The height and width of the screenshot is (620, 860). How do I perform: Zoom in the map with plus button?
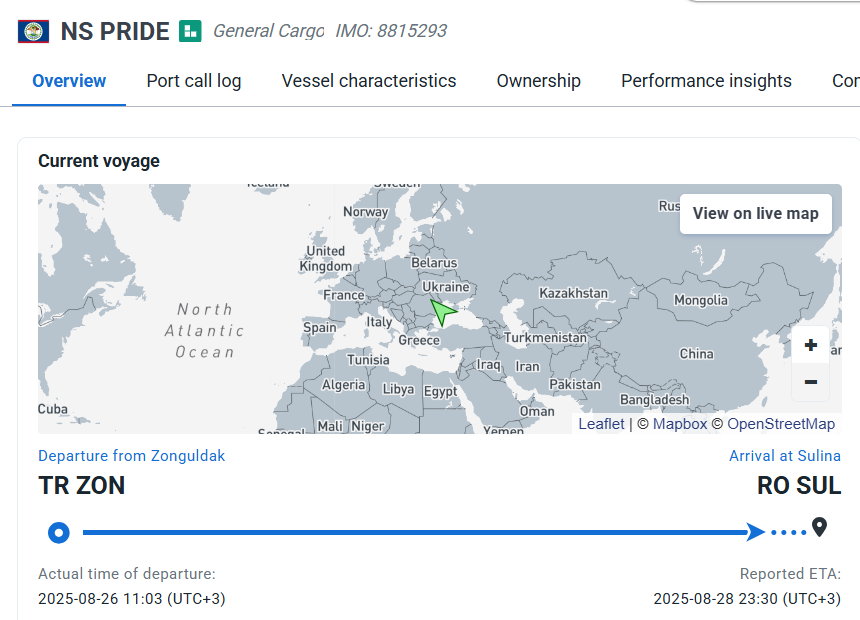[810, 346]
